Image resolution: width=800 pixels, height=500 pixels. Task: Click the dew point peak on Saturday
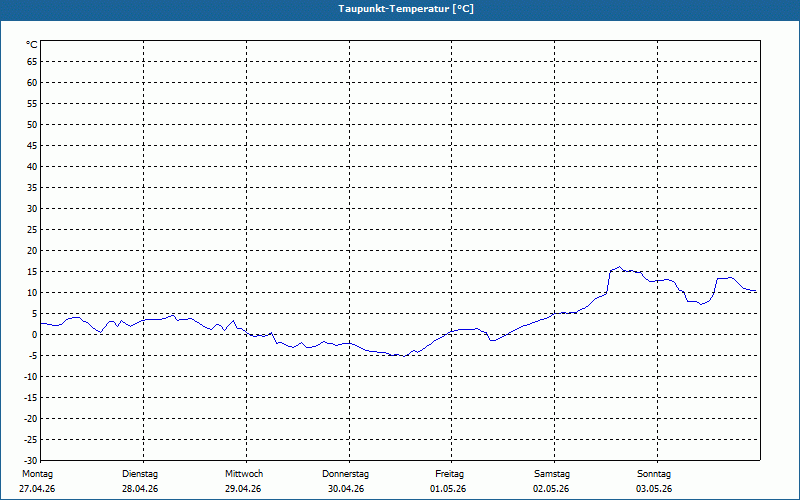pyautogui.click(x=619, y=267)
